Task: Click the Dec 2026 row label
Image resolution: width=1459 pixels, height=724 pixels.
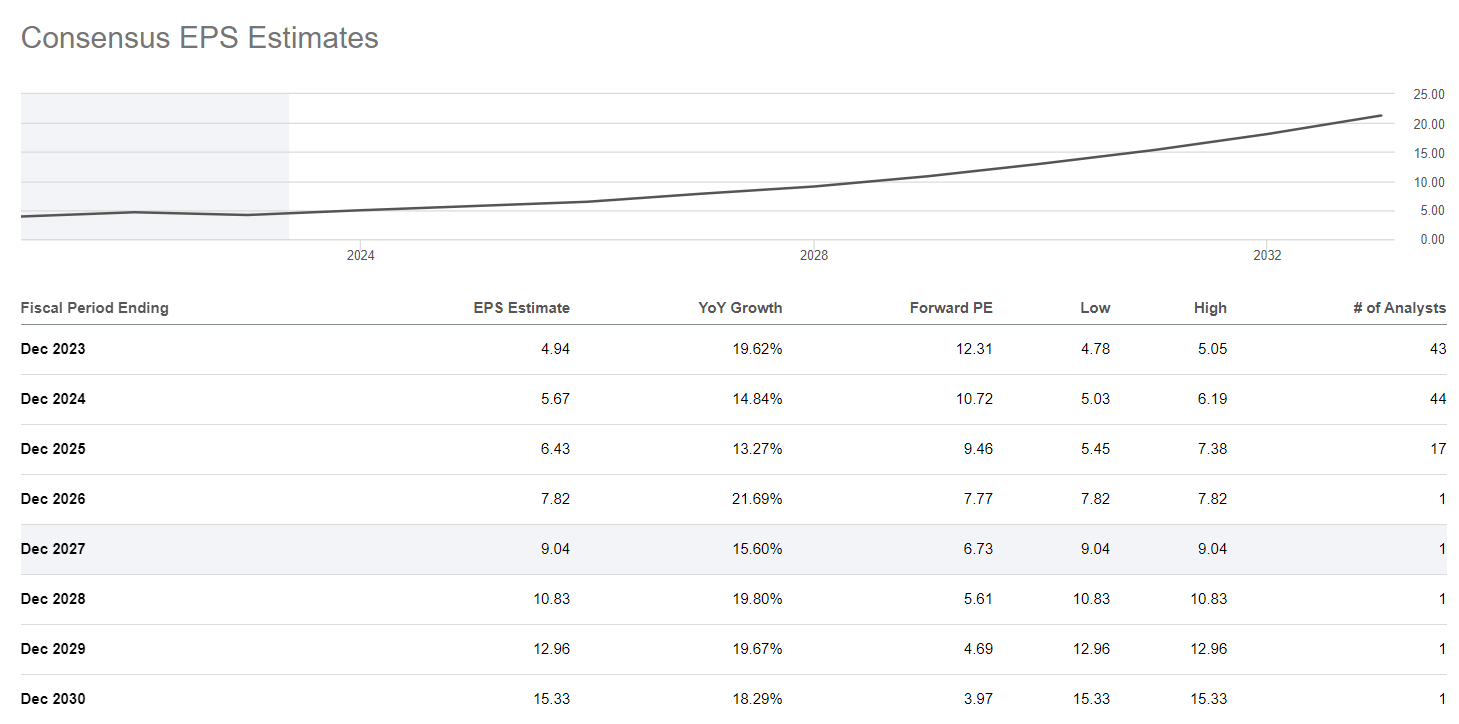Action: (x=53, y=499)
